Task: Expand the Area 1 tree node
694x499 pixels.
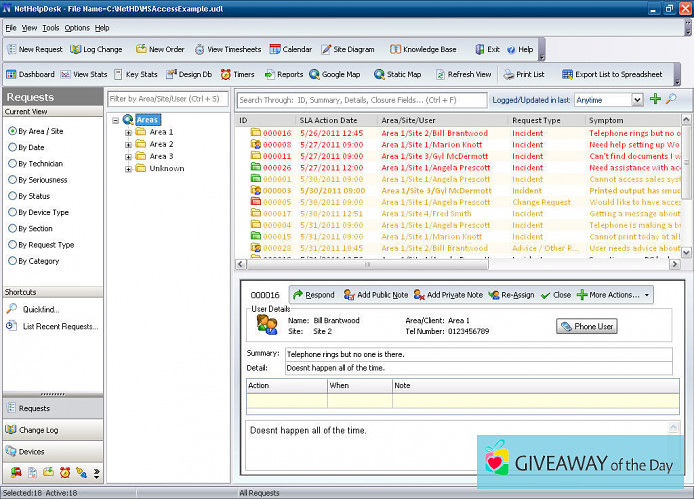Action: click(x=128, y=132)
